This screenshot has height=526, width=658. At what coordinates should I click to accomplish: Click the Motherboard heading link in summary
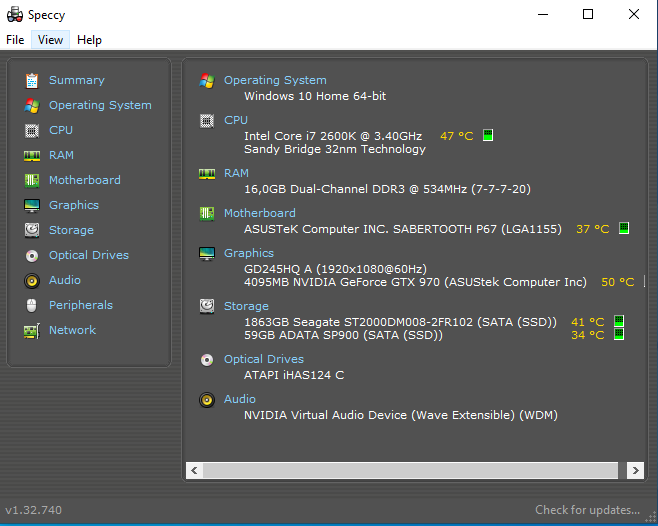point(260,213)
